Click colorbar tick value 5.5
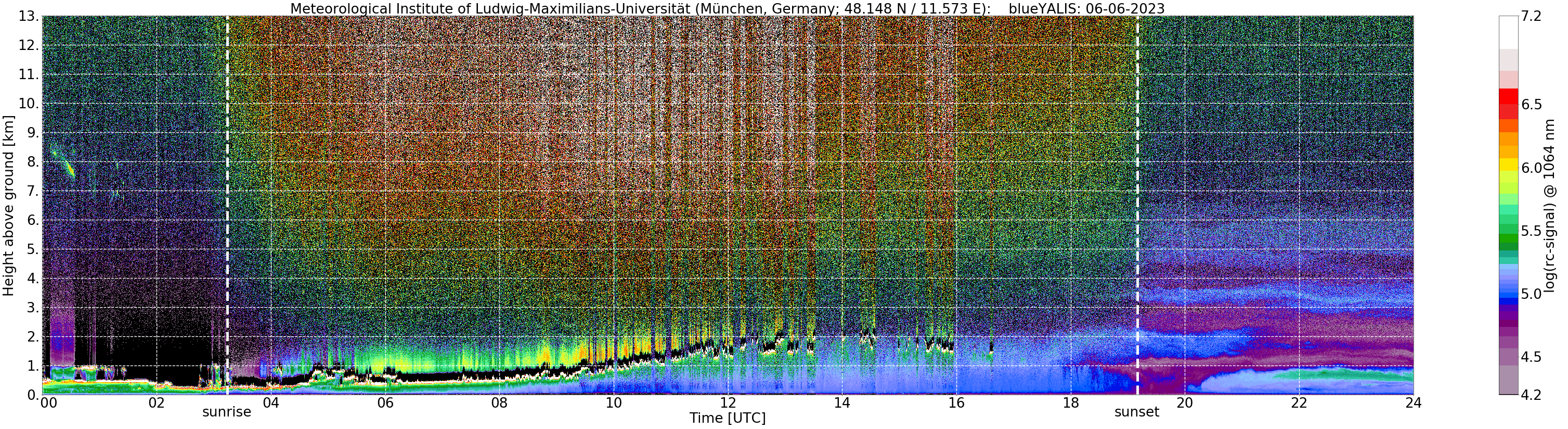Image resolution: width=1568 pixels, height=429 pixels. pos(1532,231)
